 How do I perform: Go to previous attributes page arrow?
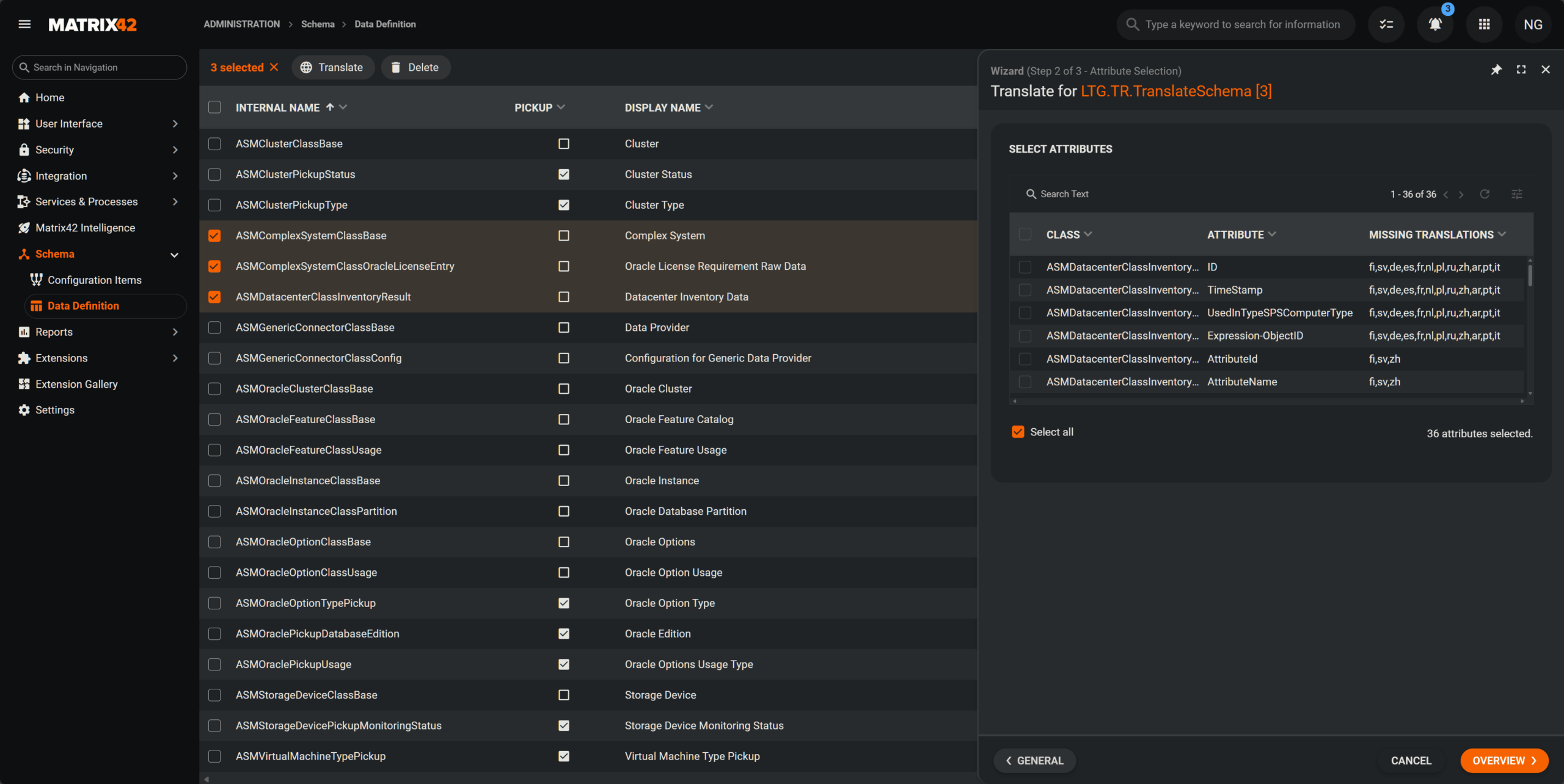pyautogui.click(x=1445, y=194)
